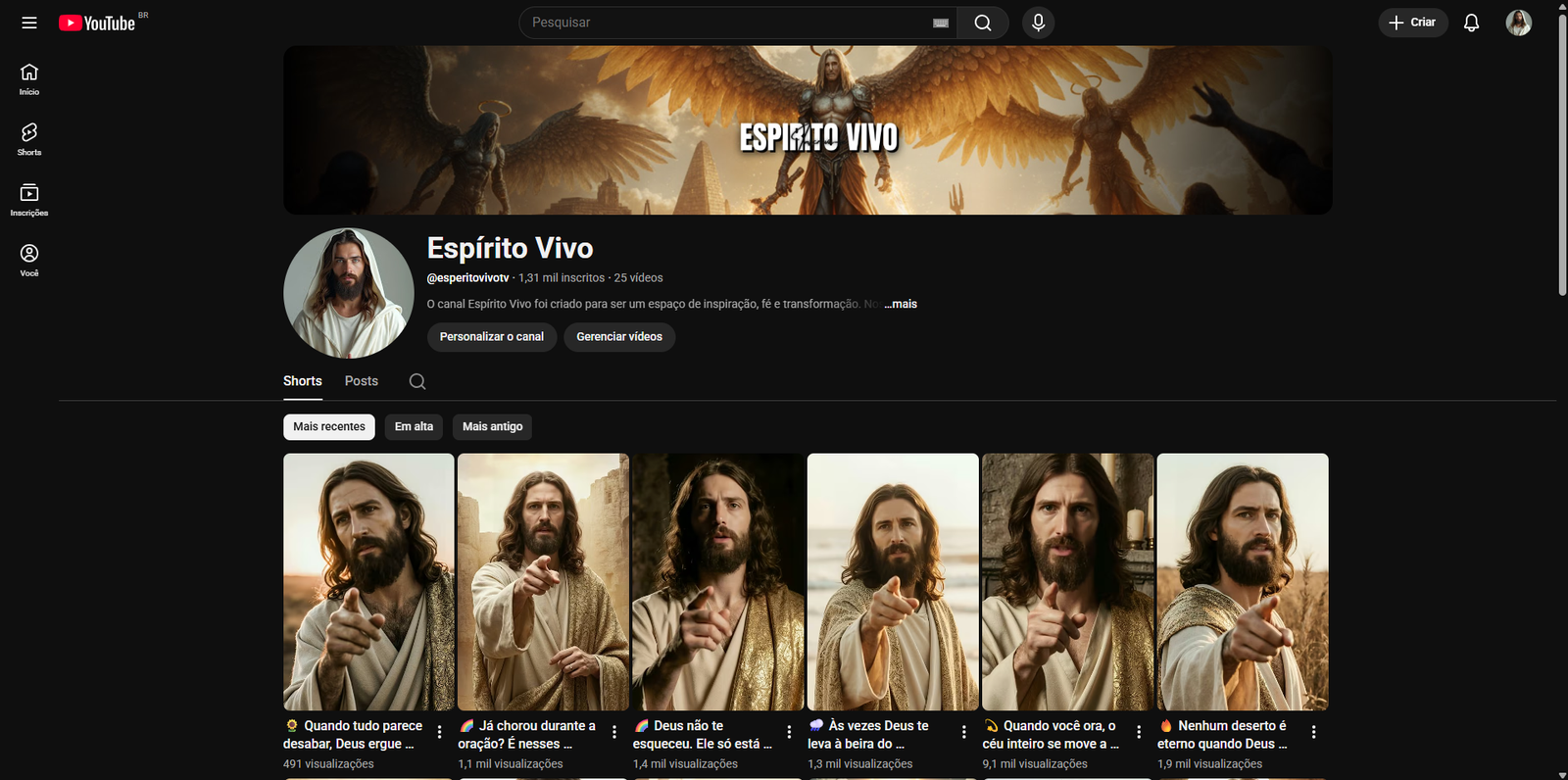This screenshot has height=780, width=1568.
Task: Play the "Já chorou durante a oração" short thumbnail
Action: (x=544, y=582)
